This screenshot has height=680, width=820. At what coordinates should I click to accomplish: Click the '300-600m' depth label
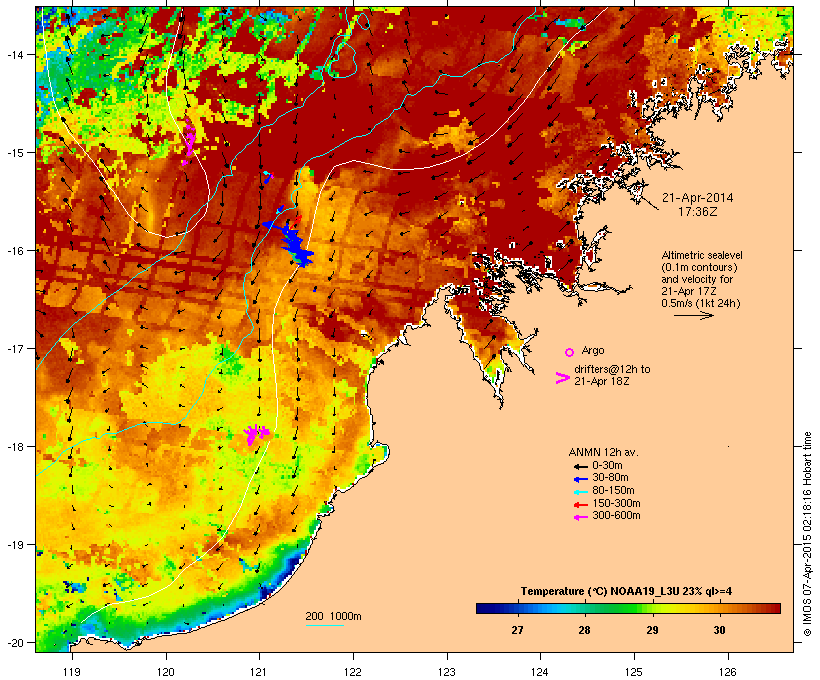[617, 516]
